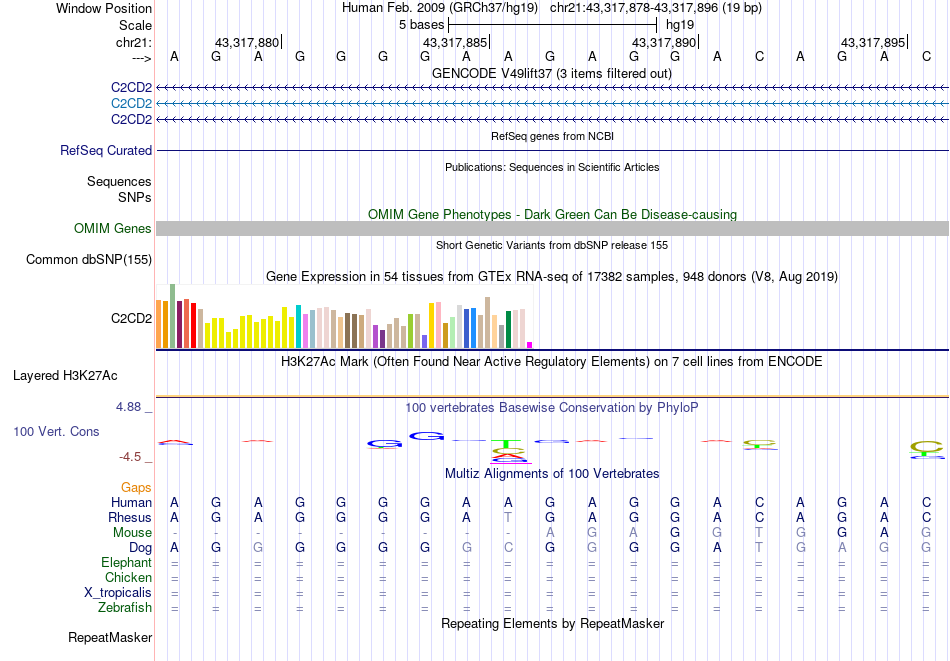This screenshot has height=661, width=950.
Task: Click the Common dbSNP(155) label
Action: click(x=88, y=259)
